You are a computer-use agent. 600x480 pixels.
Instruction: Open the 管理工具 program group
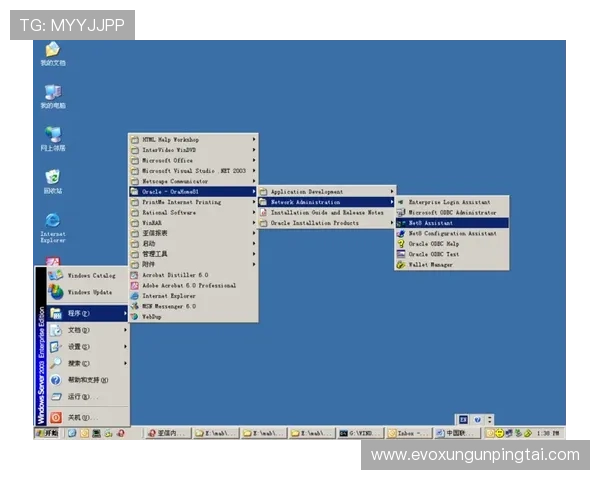click(x=193, y=254)
